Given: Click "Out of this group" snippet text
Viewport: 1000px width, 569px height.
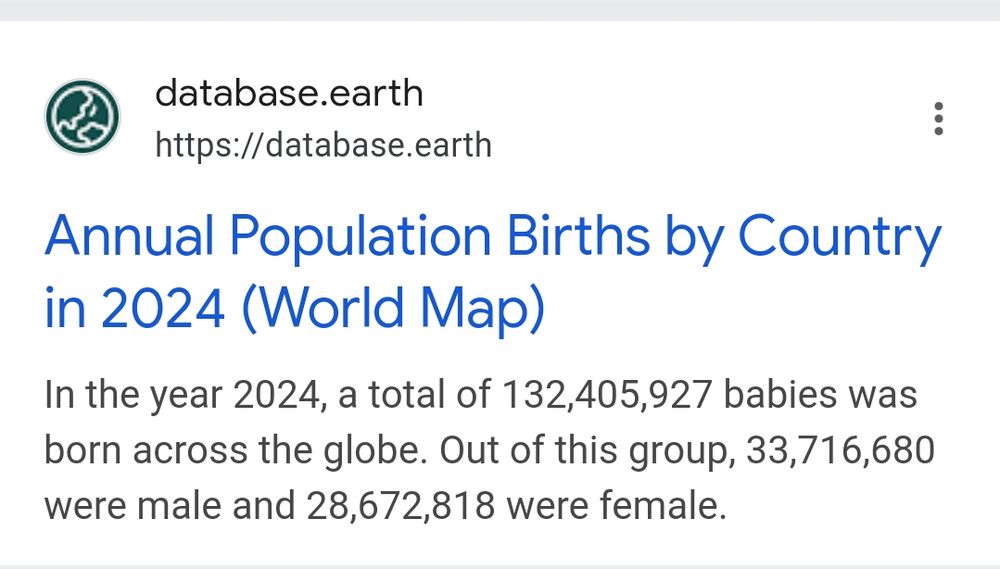Looking at the screenshot, I should click(584, 450).
